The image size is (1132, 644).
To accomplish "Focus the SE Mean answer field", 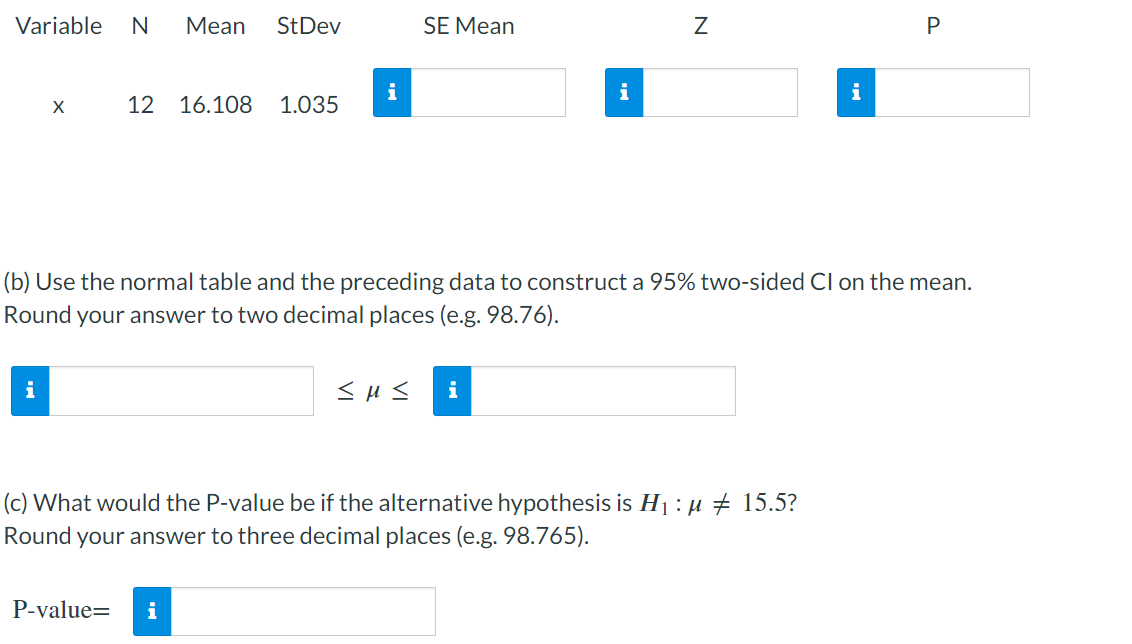I will 488,92.
